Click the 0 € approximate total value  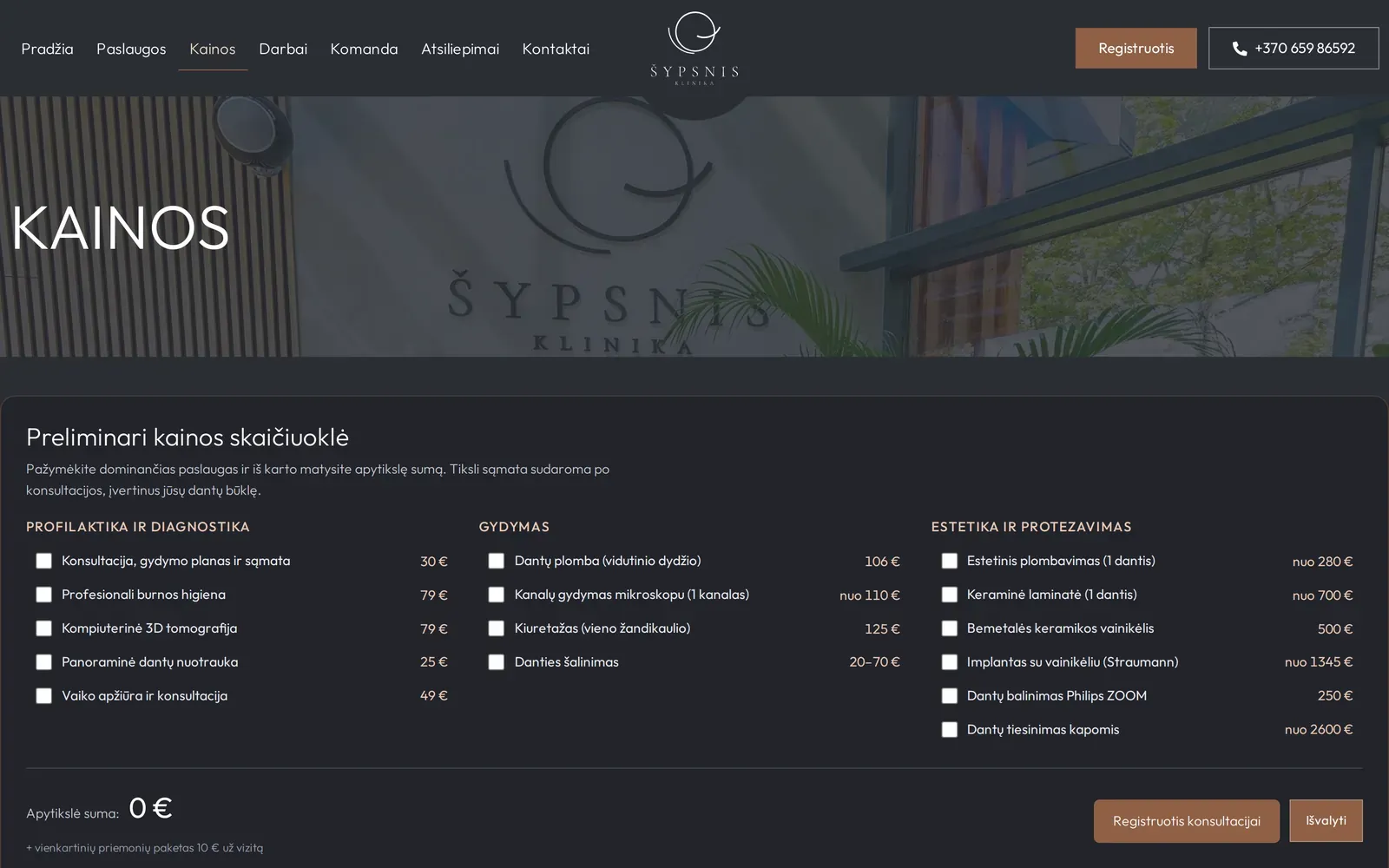pyautogui.click(x=150, y=808)
